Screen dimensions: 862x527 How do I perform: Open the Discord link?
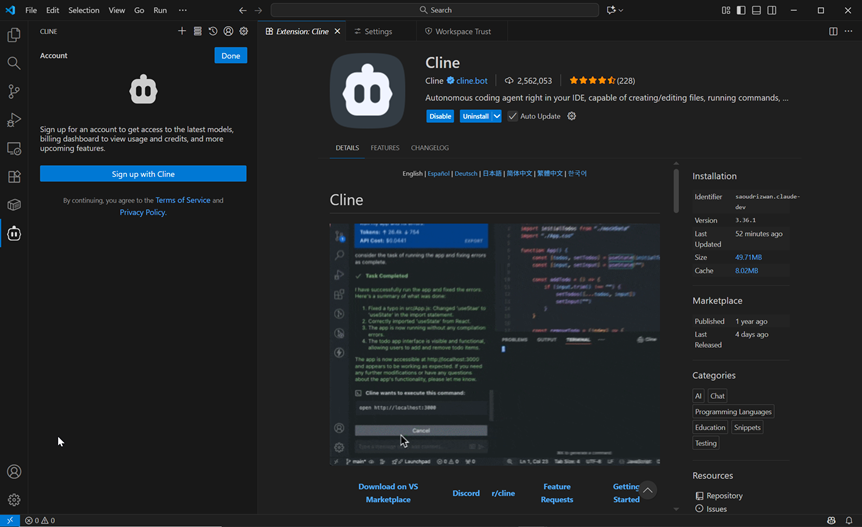(x=466, y=493)
